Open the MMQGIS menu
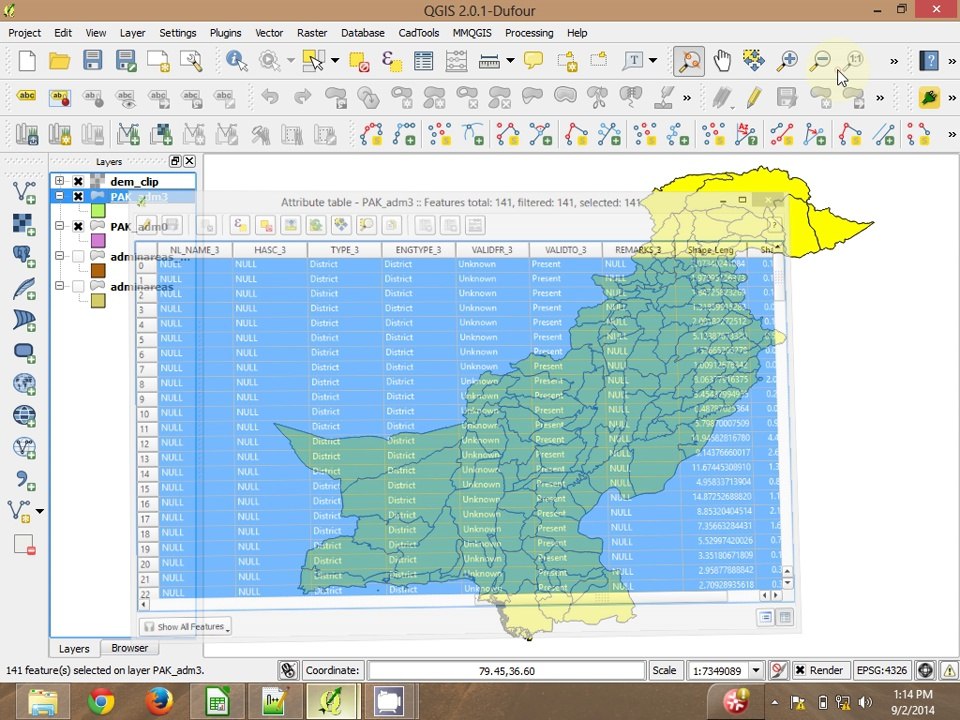The width and height of the screenshot is (960, 720). [x=471, y=33]
